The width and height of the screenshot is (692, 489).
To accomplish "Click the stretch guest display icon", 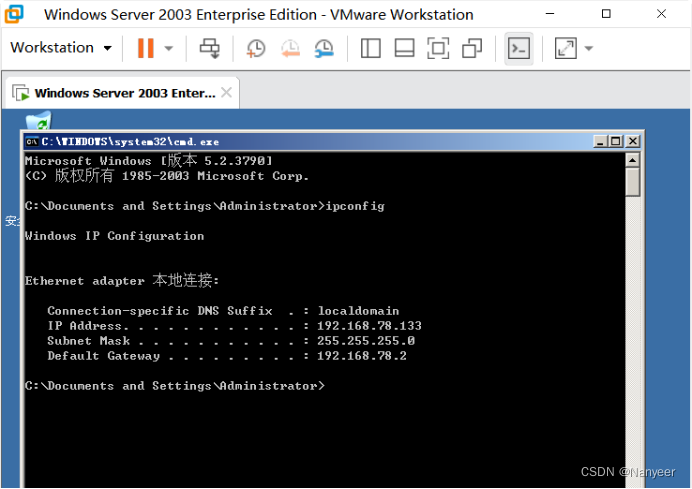I will click(x=566, y=48).
